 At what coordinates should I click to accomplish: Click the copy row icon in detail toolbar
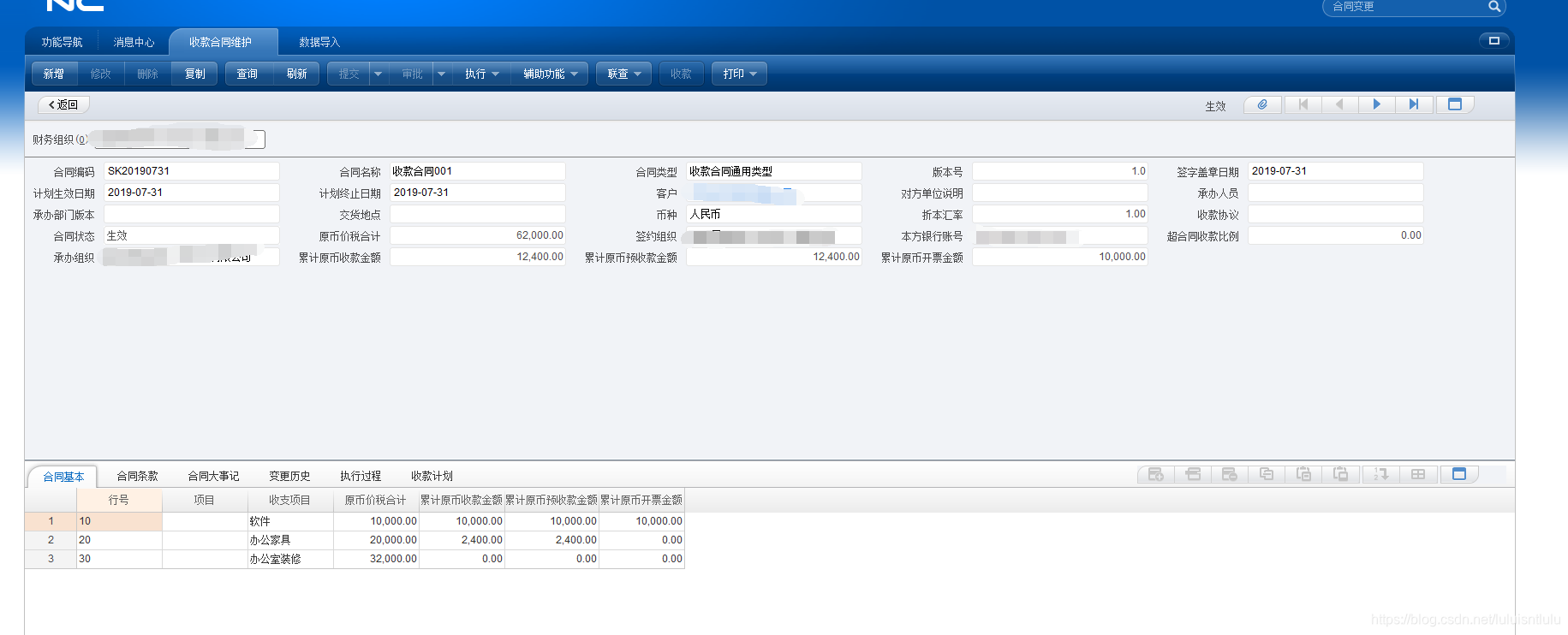tap(1267, 474)
